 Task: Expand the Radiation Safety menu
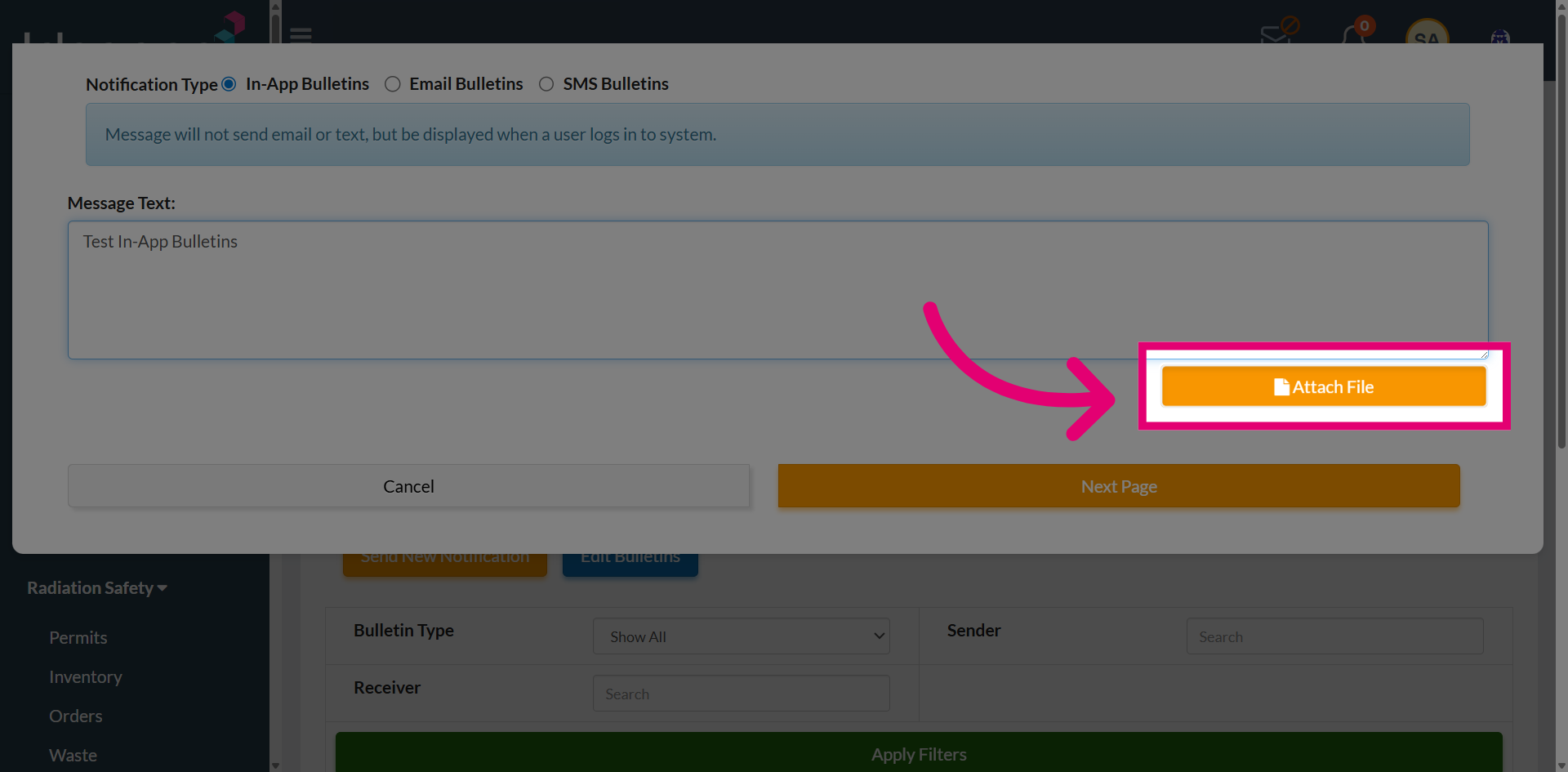click(x=97, y=588)
